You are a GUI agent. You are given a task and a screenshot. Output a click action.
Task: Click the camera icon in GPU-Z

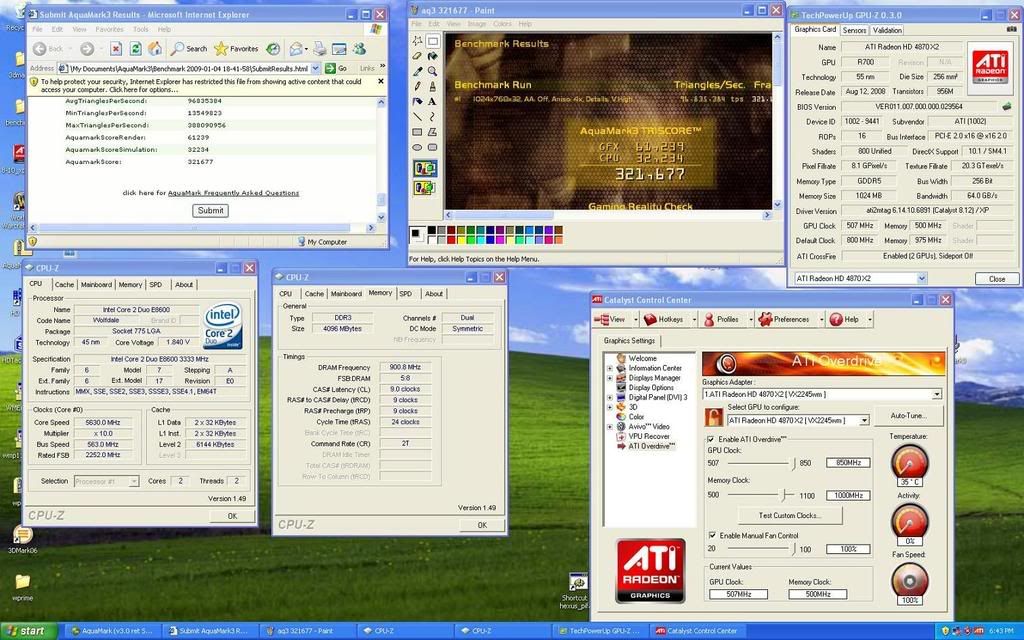1012,29
